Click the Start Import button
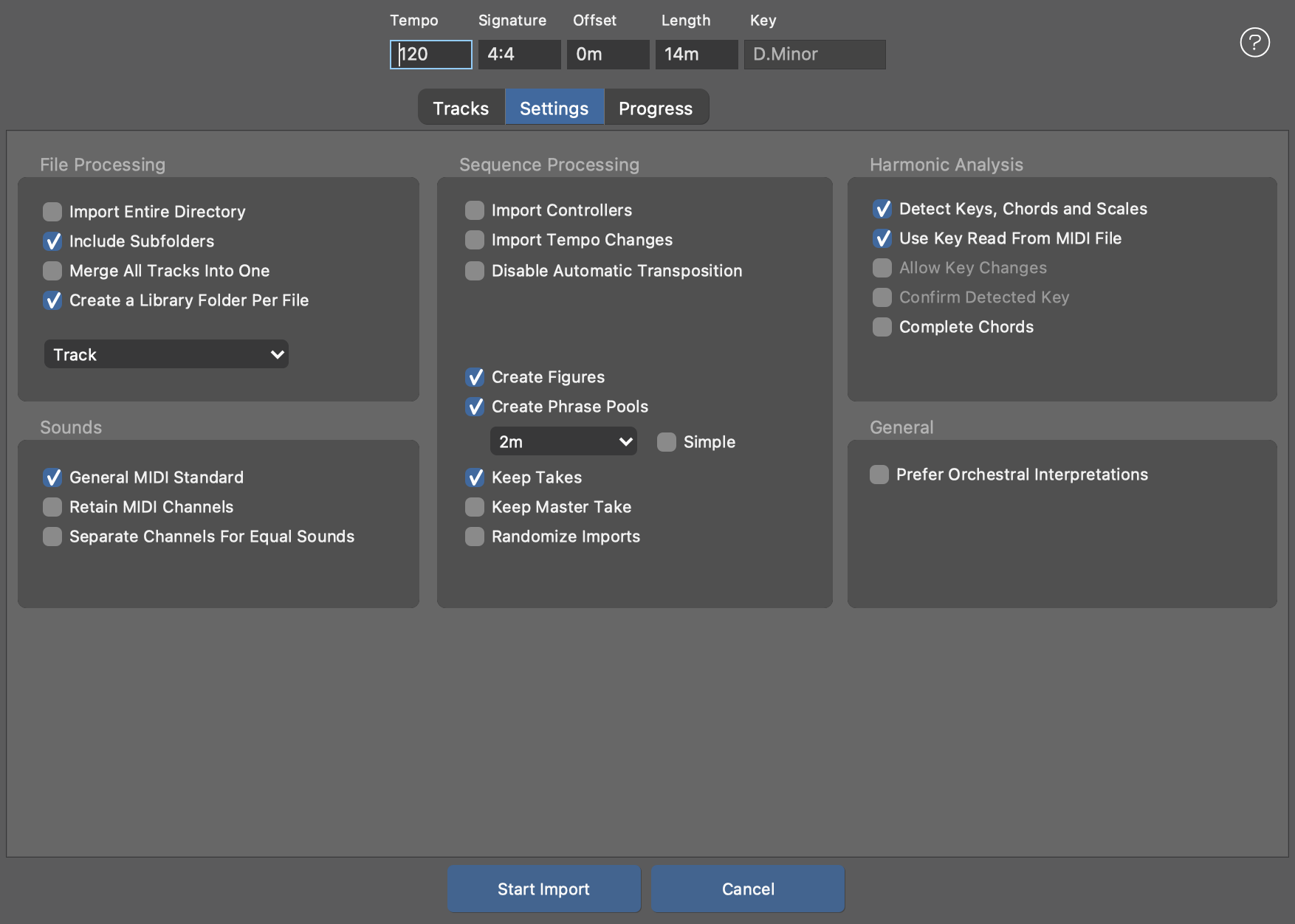 point(543,889)
